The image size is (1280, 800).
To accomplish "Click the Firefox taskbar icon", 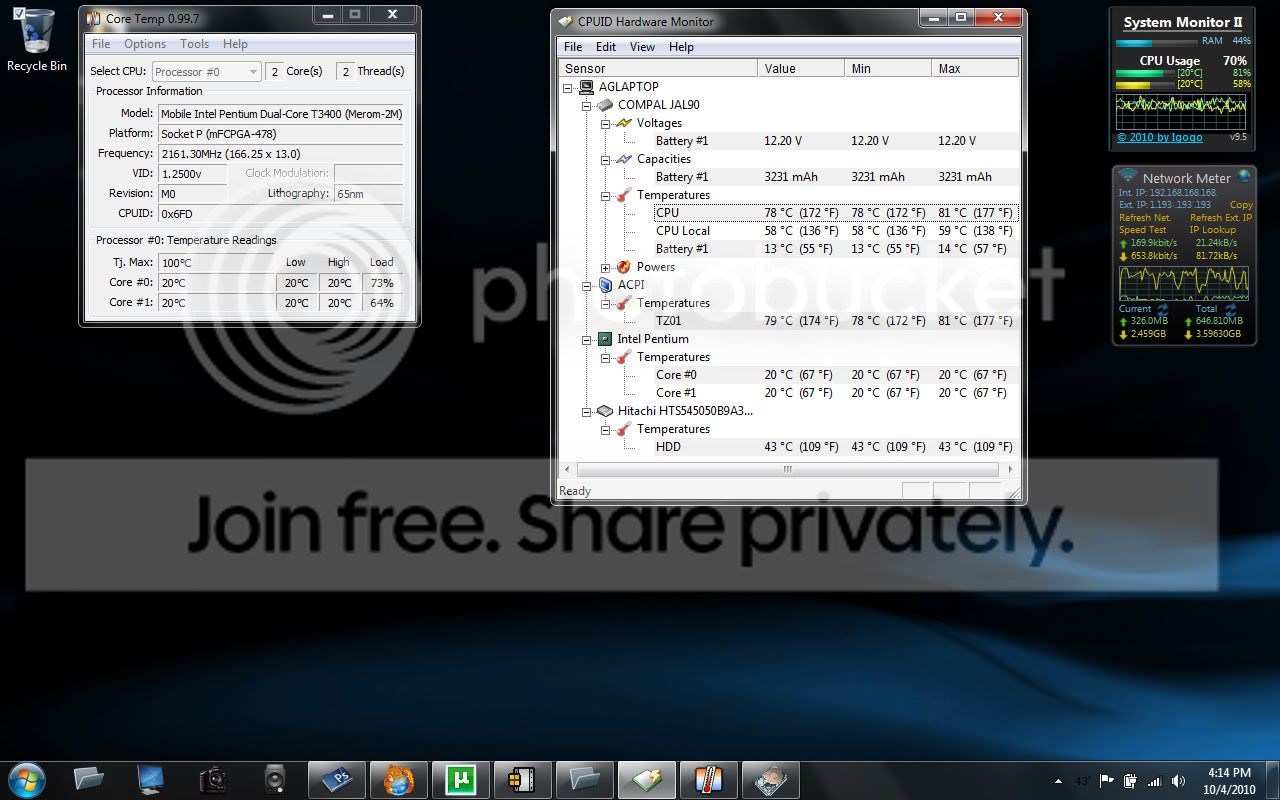I will click(398, 779).
